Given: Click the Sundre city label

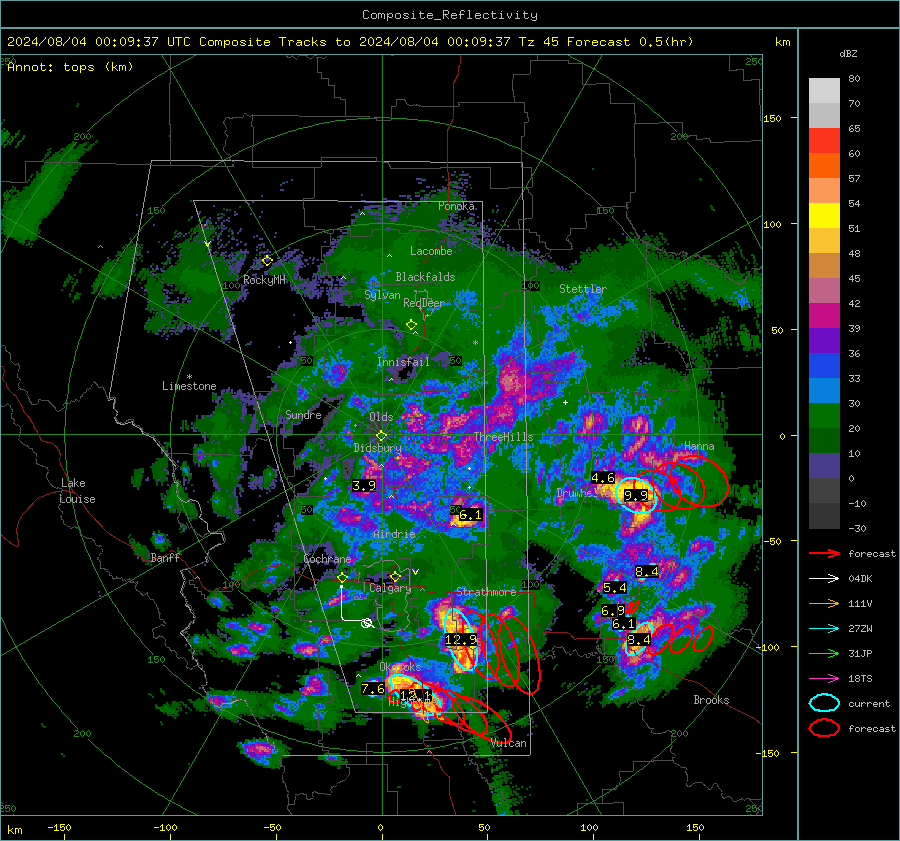Looking at the screenshot, I should click(303, 414).
